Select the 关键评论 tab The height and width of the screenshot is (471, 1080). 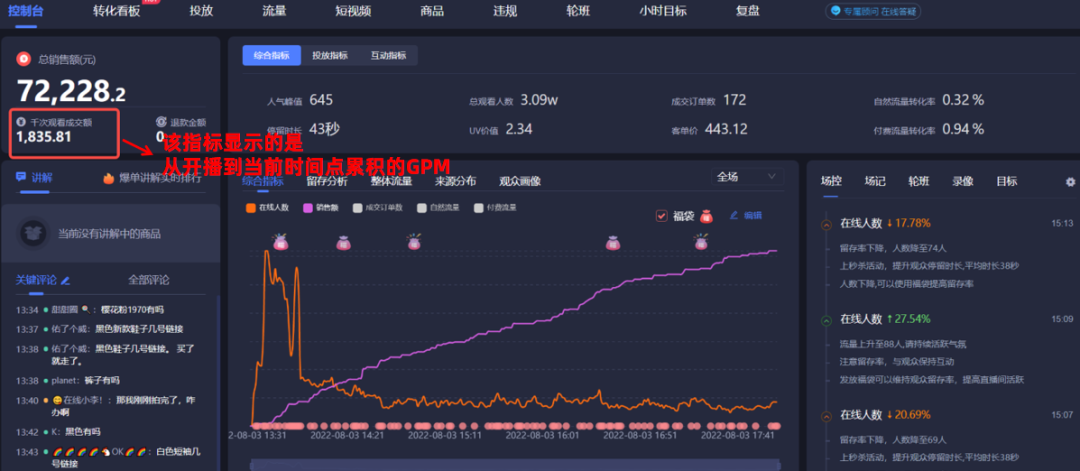(37, 280)
